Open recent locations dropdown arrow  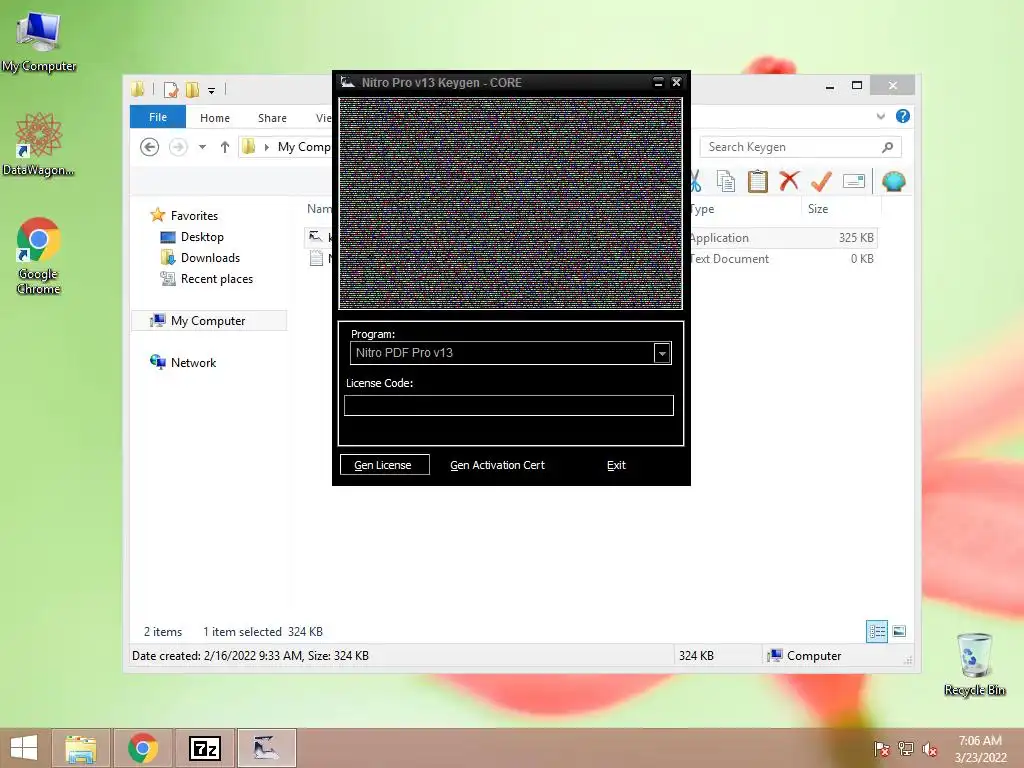coord(202,147)
